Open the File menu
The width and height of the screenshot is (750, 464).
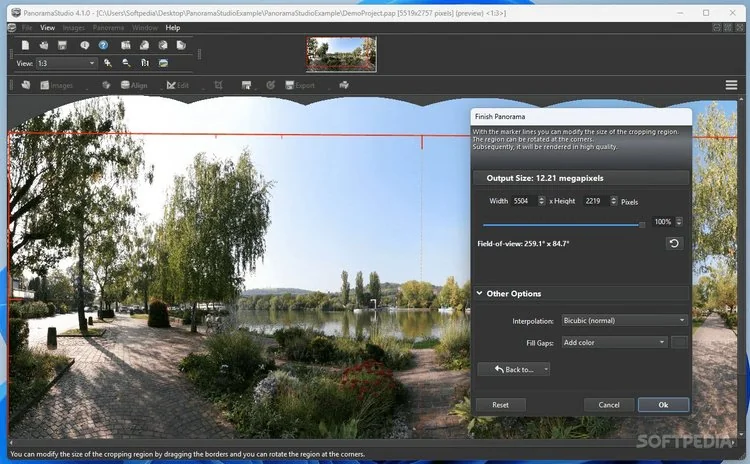[27, 28]
